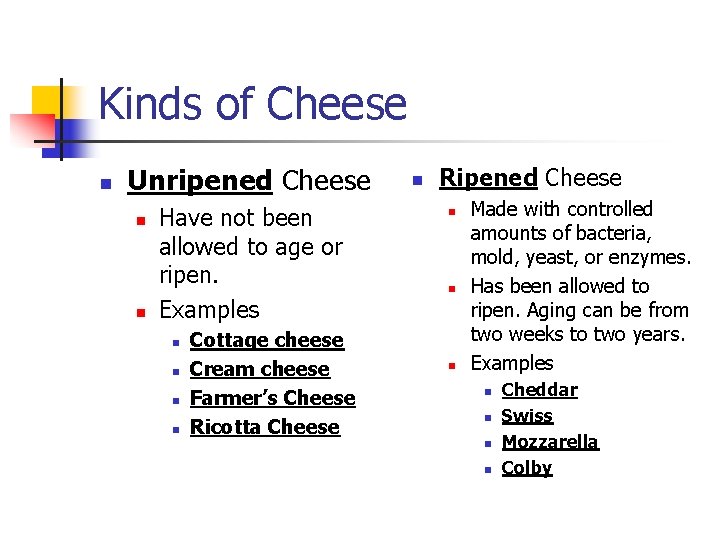Click the small bullet beside Cheddar
Image resolution: width=720 pixels, height=540 pixels.
pyautogui.click(x=488, y=392)
